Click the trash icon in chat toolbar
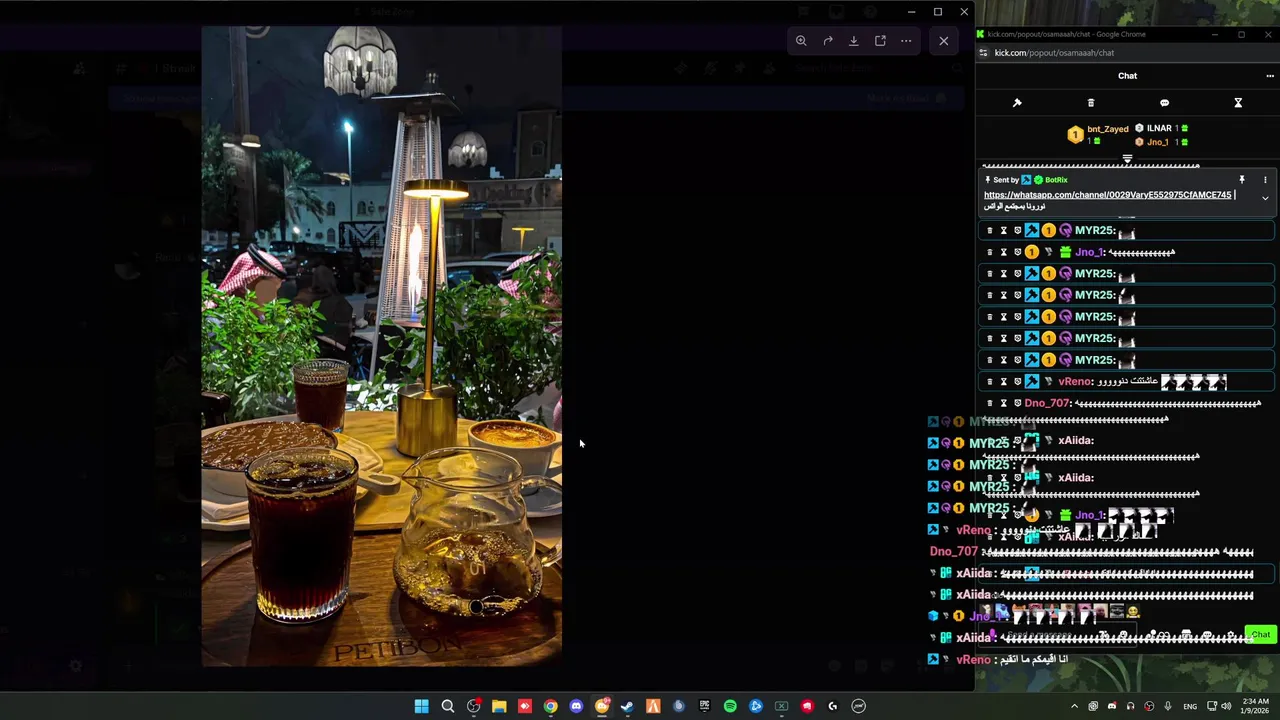1280x720 pixels. 1091,103
